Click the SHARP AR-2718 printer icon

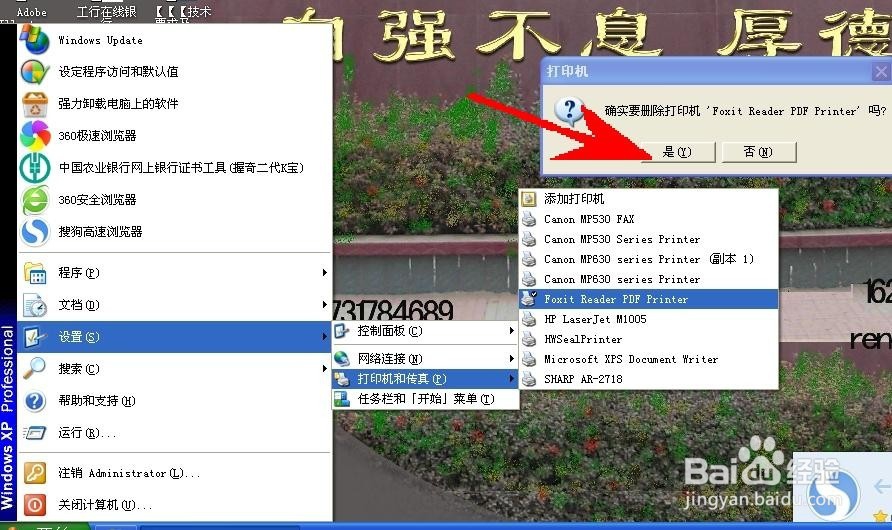(529, 379)
